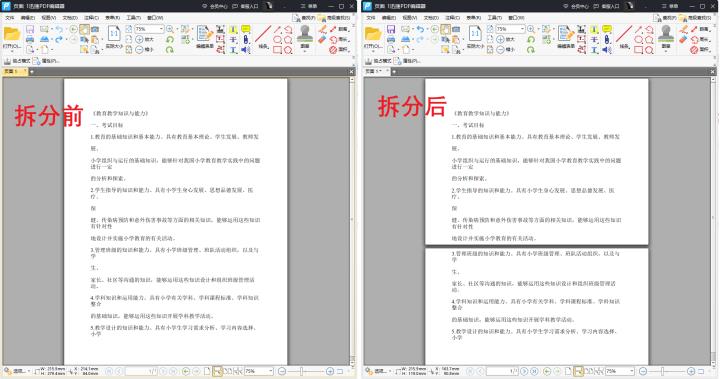
Task: Eraser tool in right window toolbar
Action: coord(684,40)
